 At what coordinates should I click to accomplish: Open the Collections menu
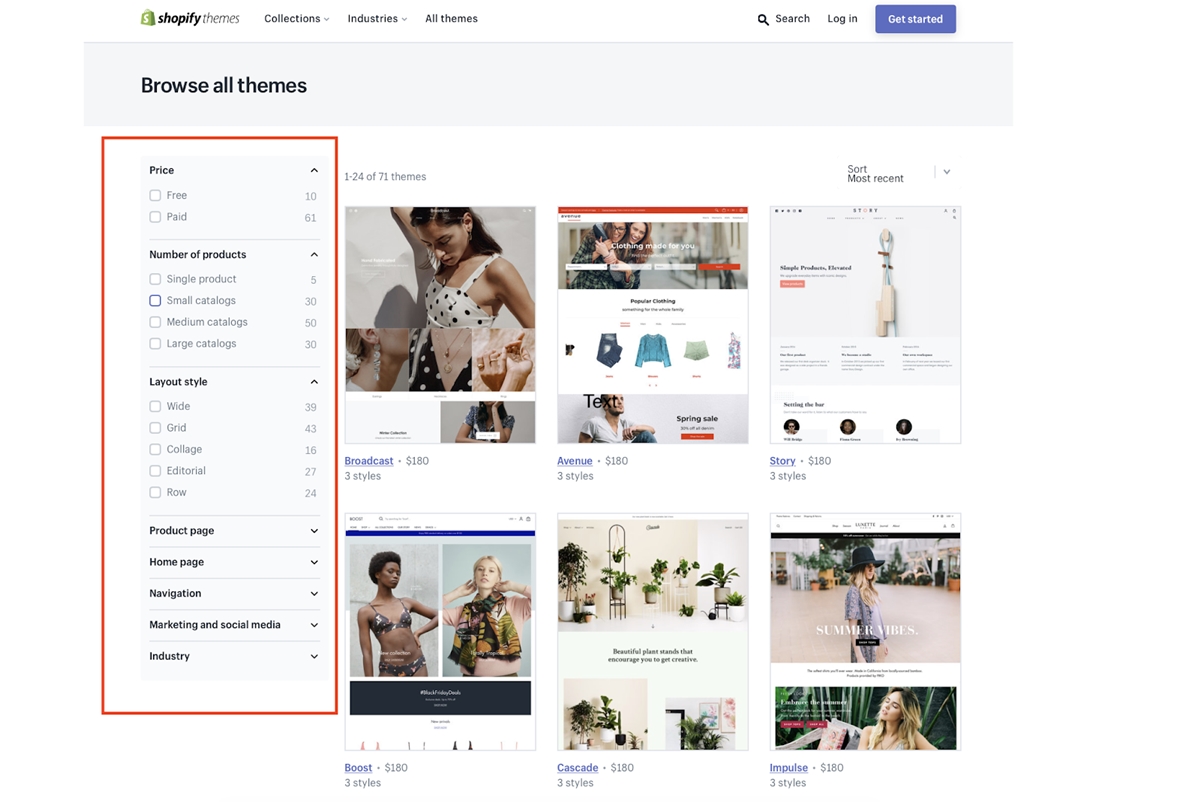tap(297, 19)
